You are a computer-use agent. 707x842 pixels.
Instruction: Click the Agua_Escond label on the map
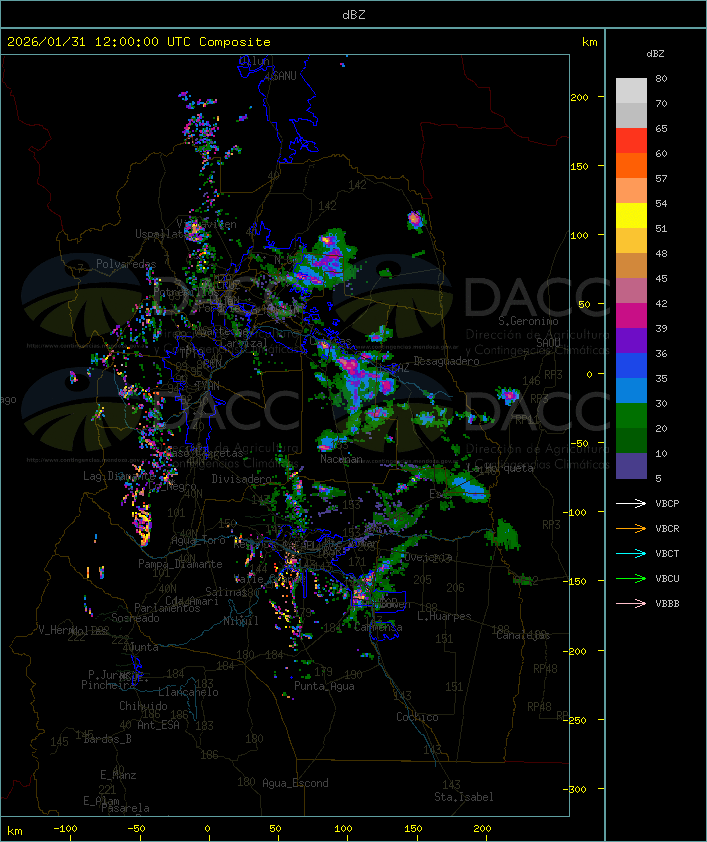tap(294, 783)
